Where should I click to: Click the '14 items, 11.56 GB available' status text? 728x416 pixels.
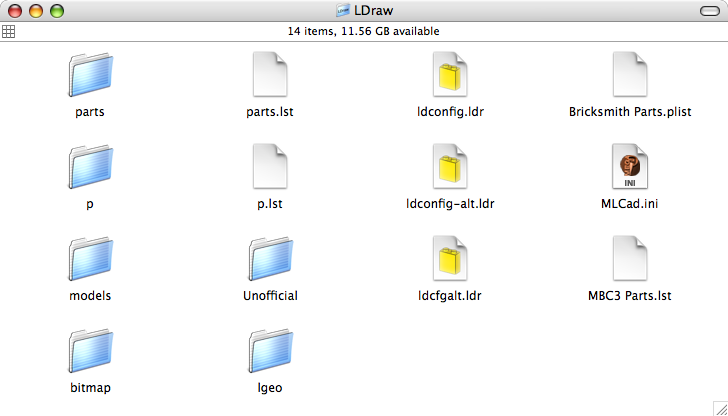coord(364,31)
